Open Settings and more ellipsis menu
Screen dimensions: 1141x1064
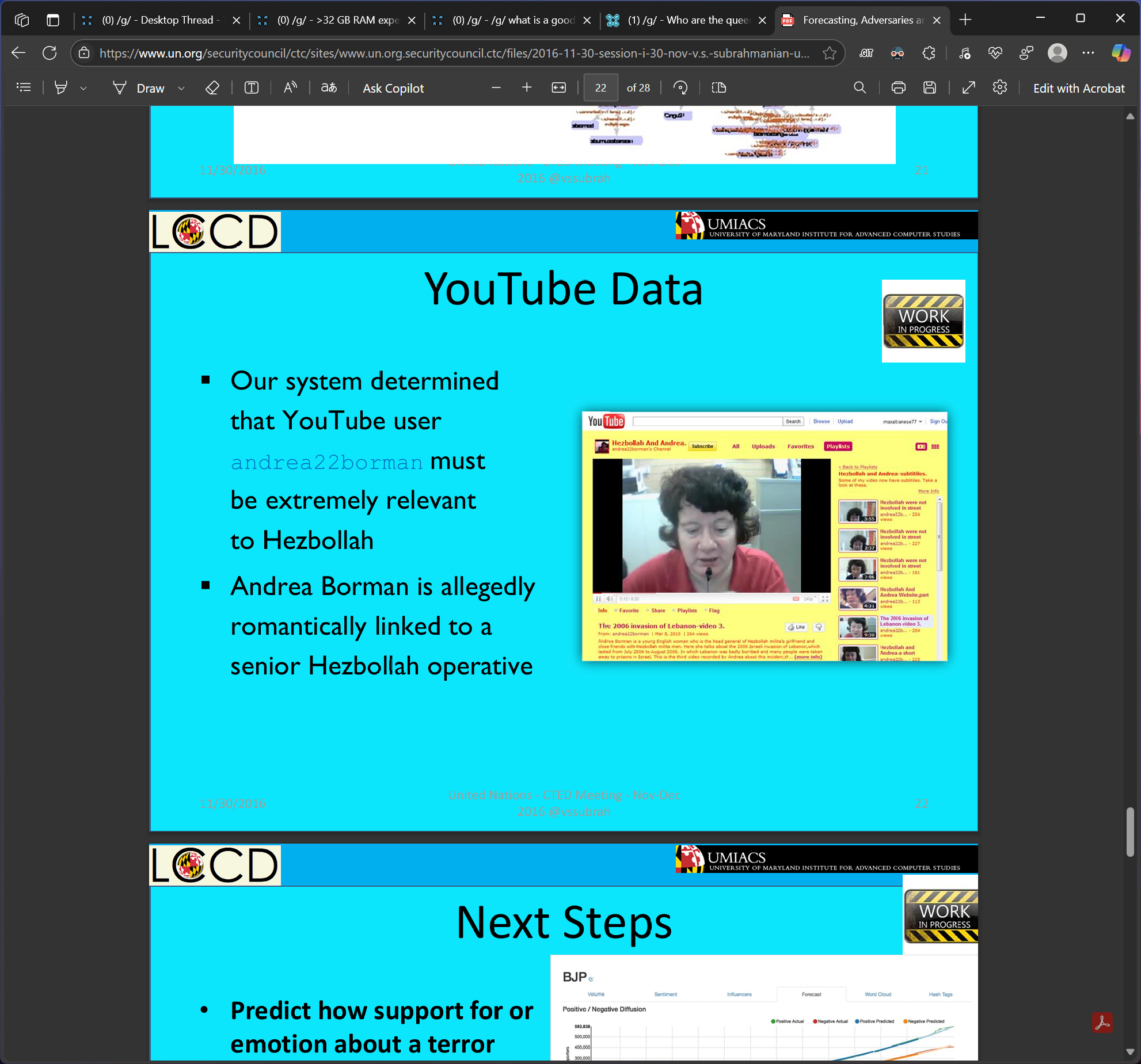click(1088, 53)
